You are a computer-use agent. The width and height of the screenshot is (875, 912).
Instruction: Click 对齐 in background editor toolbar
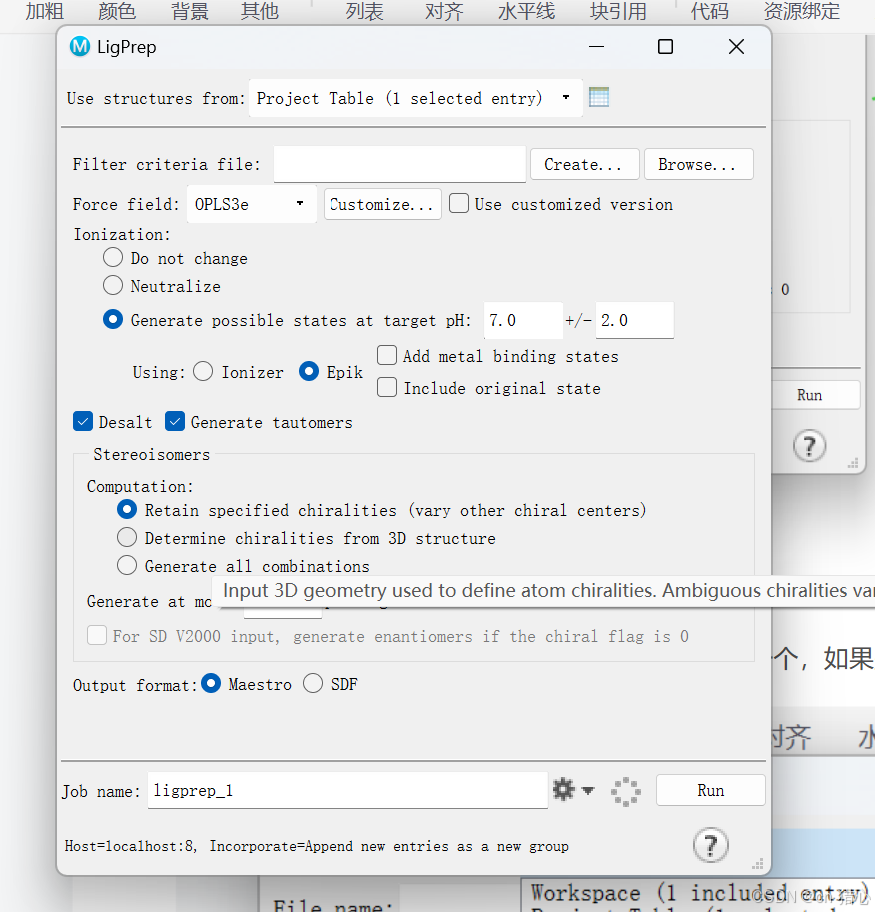pyautogui.click(x=444, y=11)
